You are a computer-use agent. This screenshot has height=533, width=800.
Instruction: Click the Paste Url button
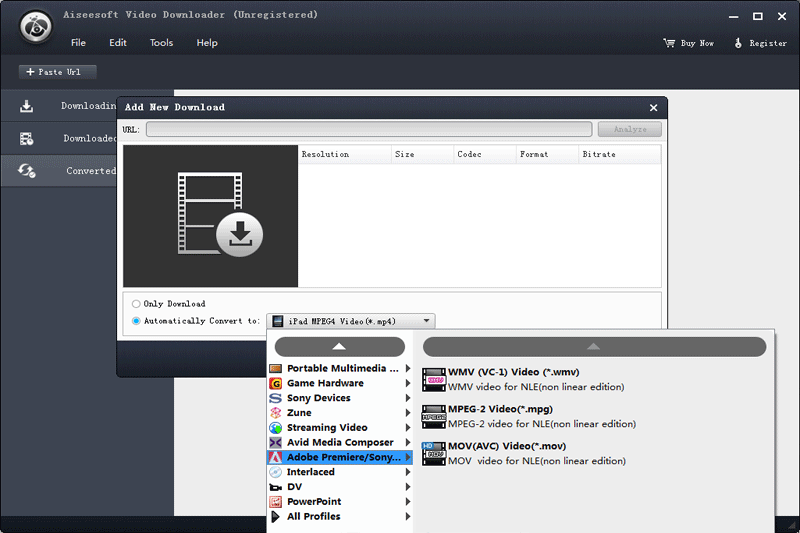[x=58, y=72]
